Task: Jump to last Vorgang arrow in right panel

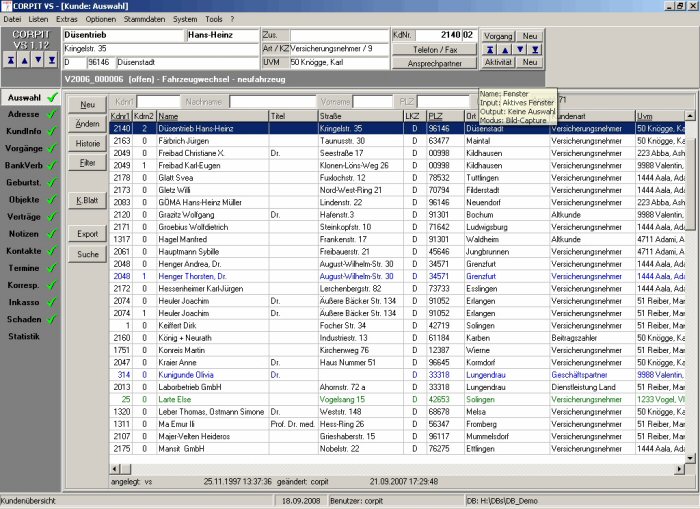Action: click(535, 50)
